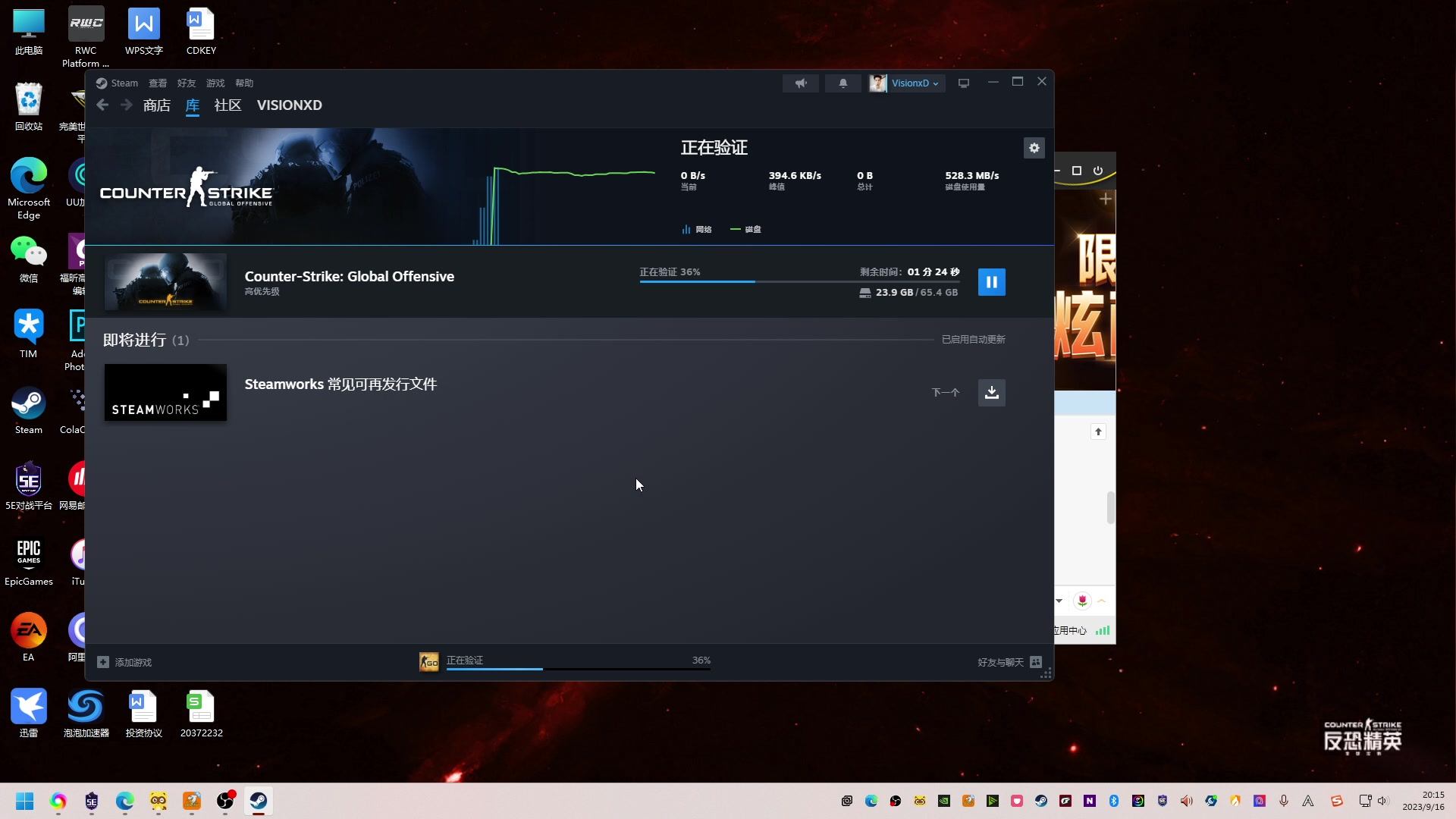Open Steam notifications bell
The width and height of the screenshot is (1456, 819).
(x=843, y=83)
